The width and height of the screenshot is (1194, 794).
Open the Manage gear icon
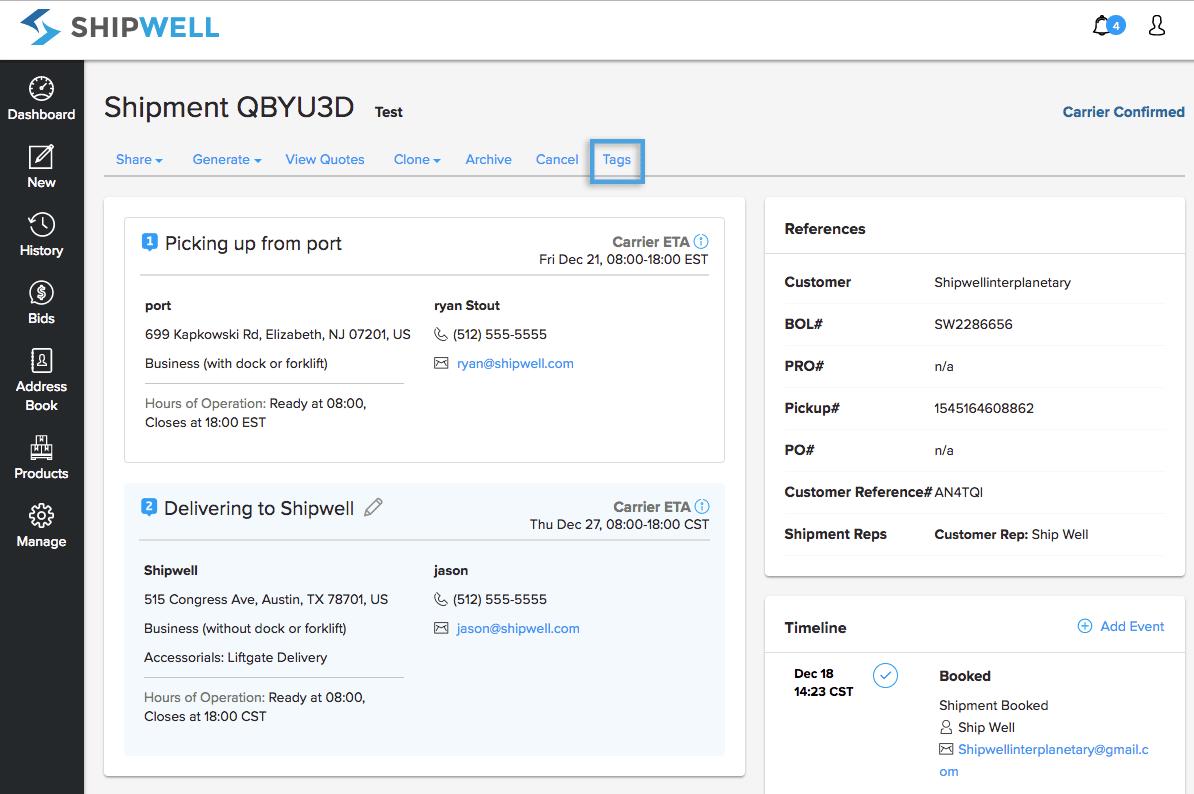click(41, 515)
